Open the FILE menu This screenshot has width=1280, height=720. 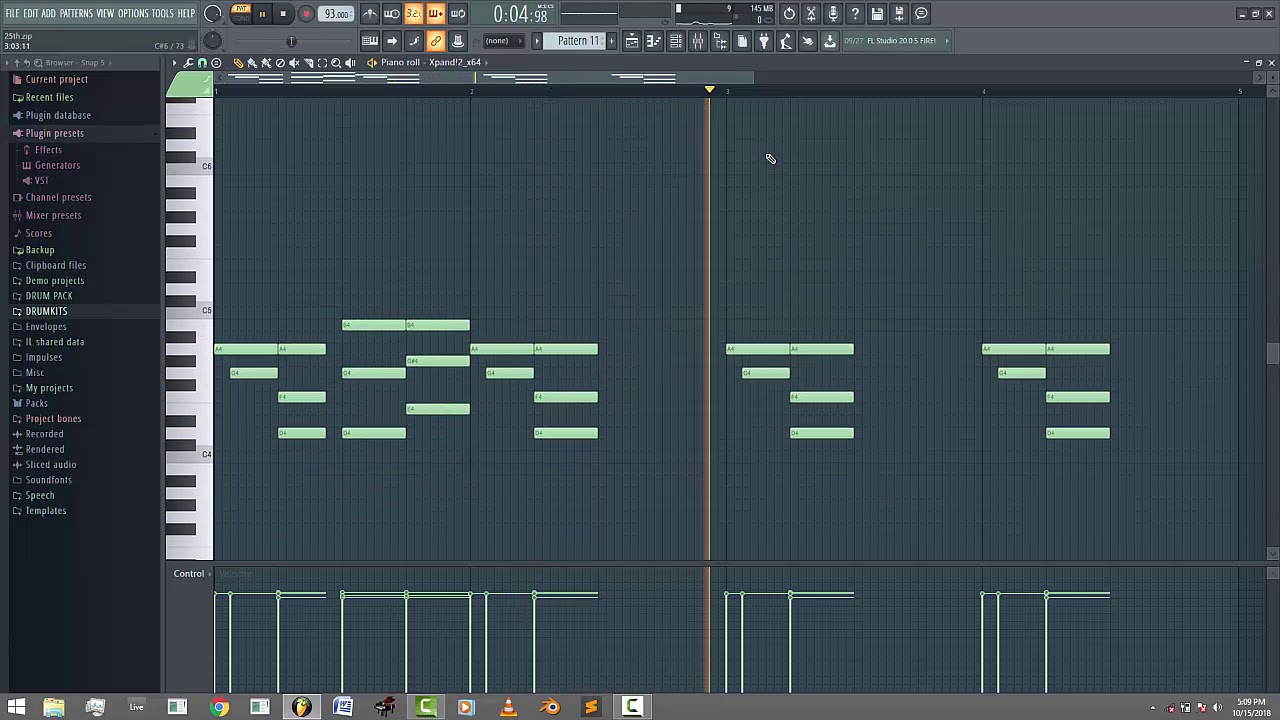[13, 13]
